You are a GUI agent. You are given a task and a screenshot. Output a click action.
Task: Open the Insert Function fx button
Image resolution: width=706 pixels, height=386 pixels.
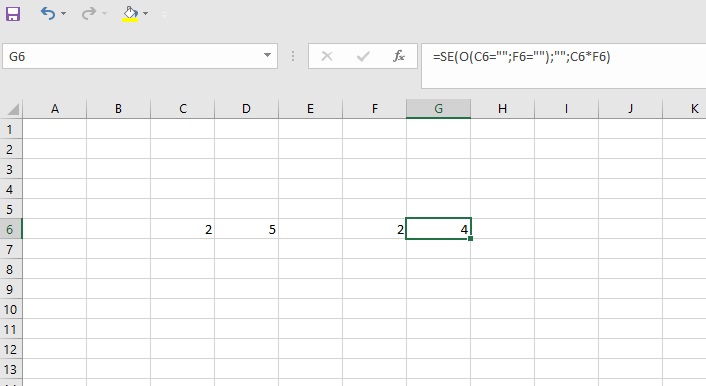(x=398, y=56)
